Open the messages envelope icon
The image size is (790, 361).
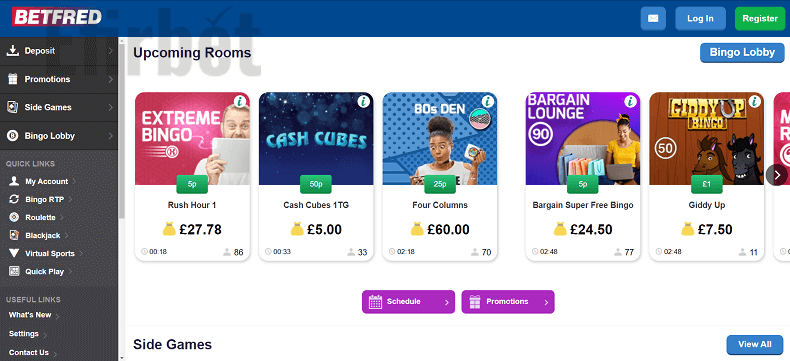(x=653, y=19)
